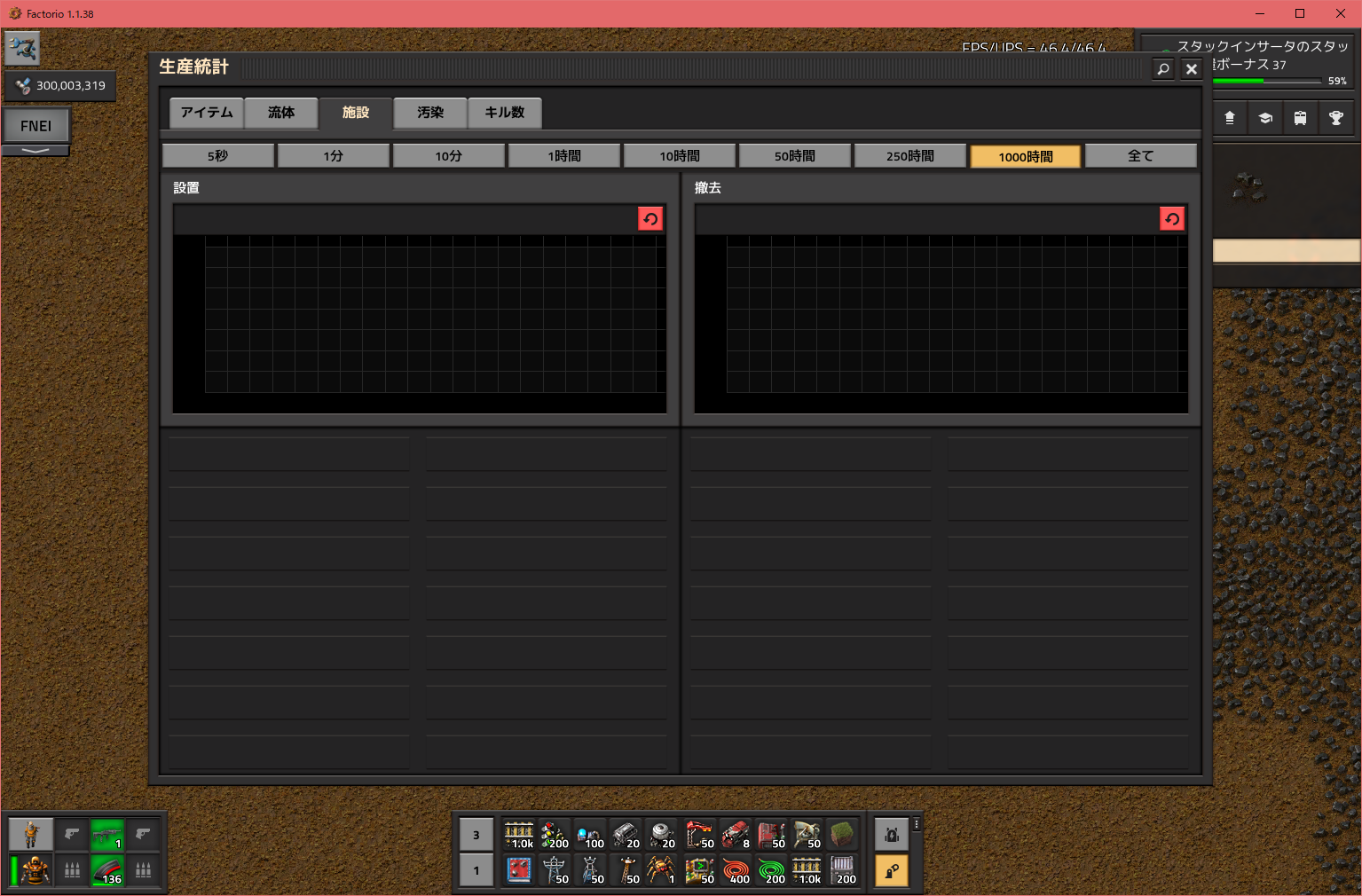Open quickbar options three-dot menu
Viewport: 1362px width, 896px height.
point(917,824)
